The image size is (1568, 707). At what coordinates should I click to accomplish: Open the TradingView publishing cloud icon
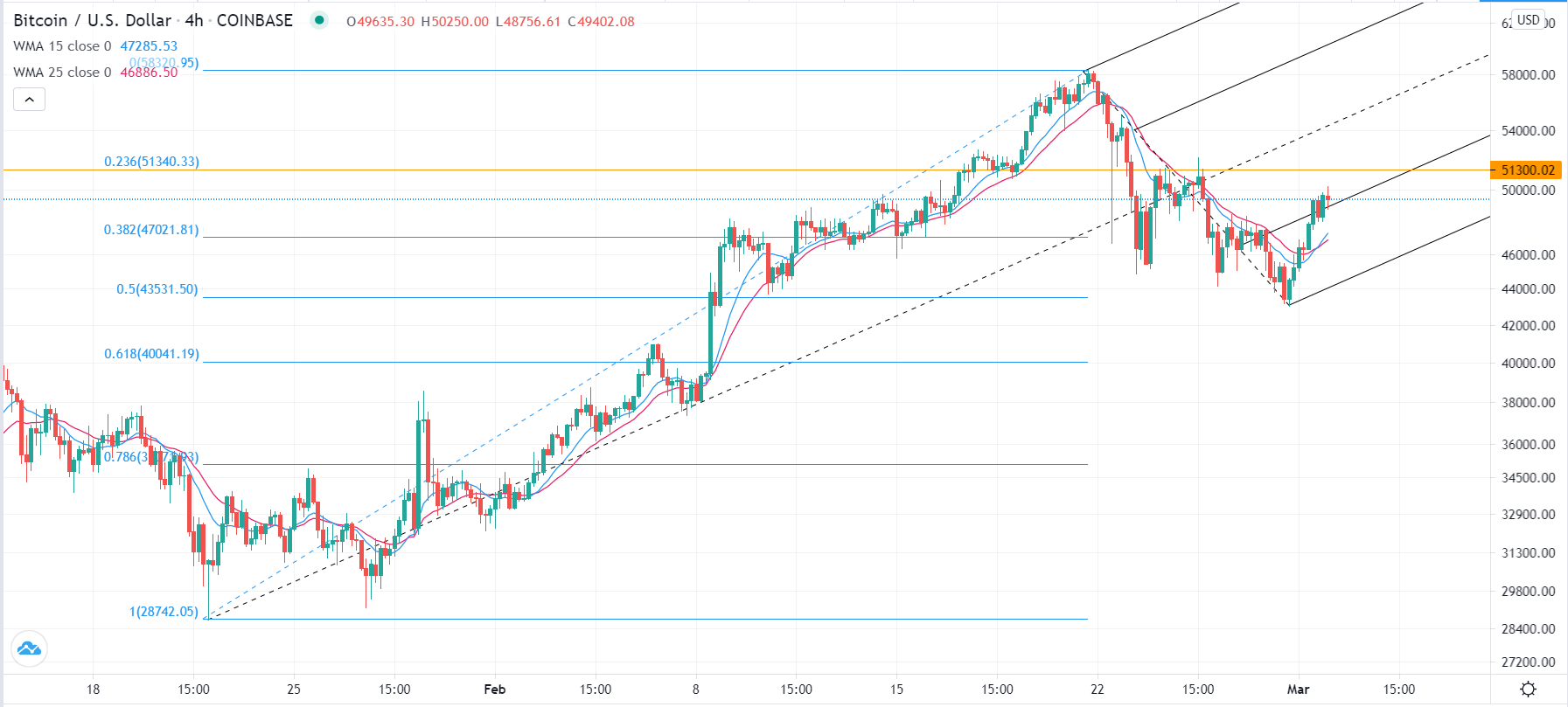click(30, 648)
